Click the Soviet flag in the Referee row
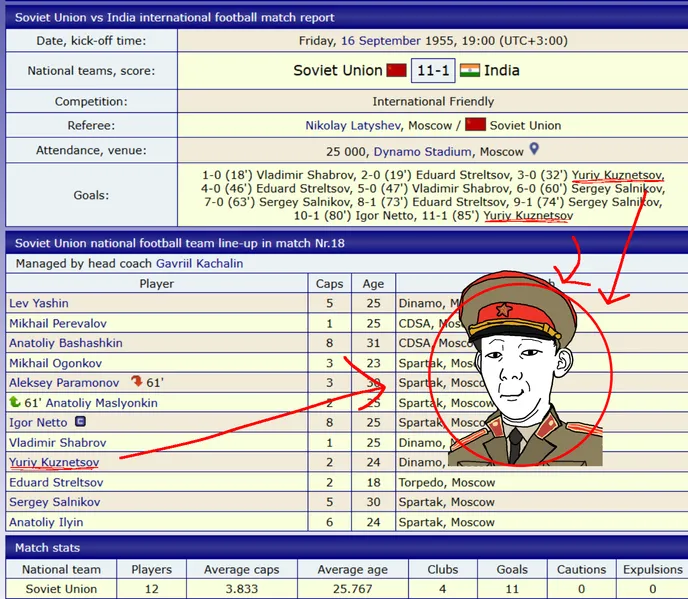The image size is (688, 599). click(x=475, y=125)
